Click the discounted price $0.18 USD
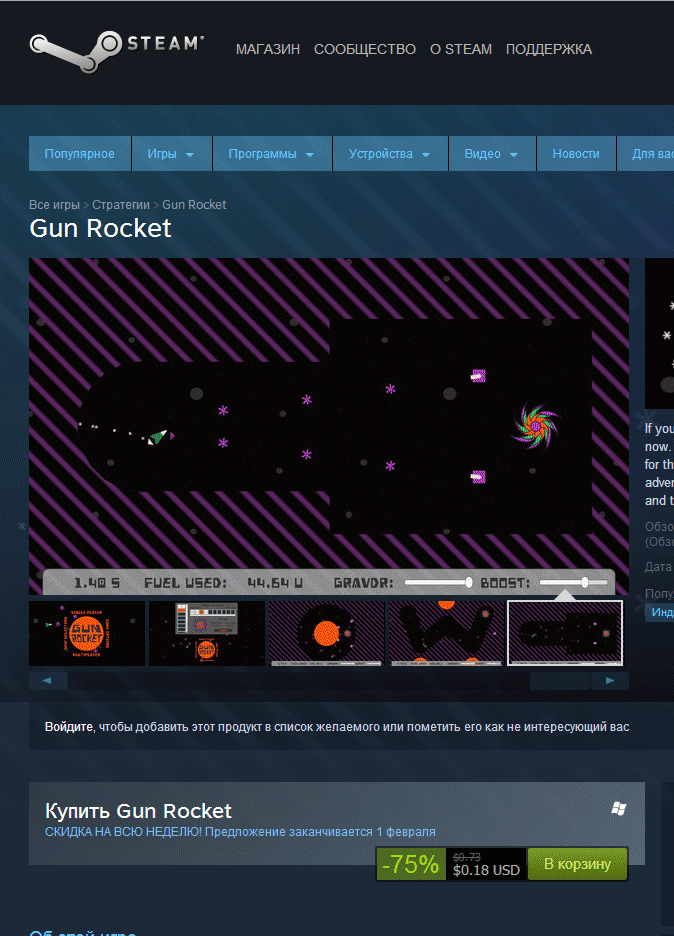674x936 pixels. tap(487, 870)
